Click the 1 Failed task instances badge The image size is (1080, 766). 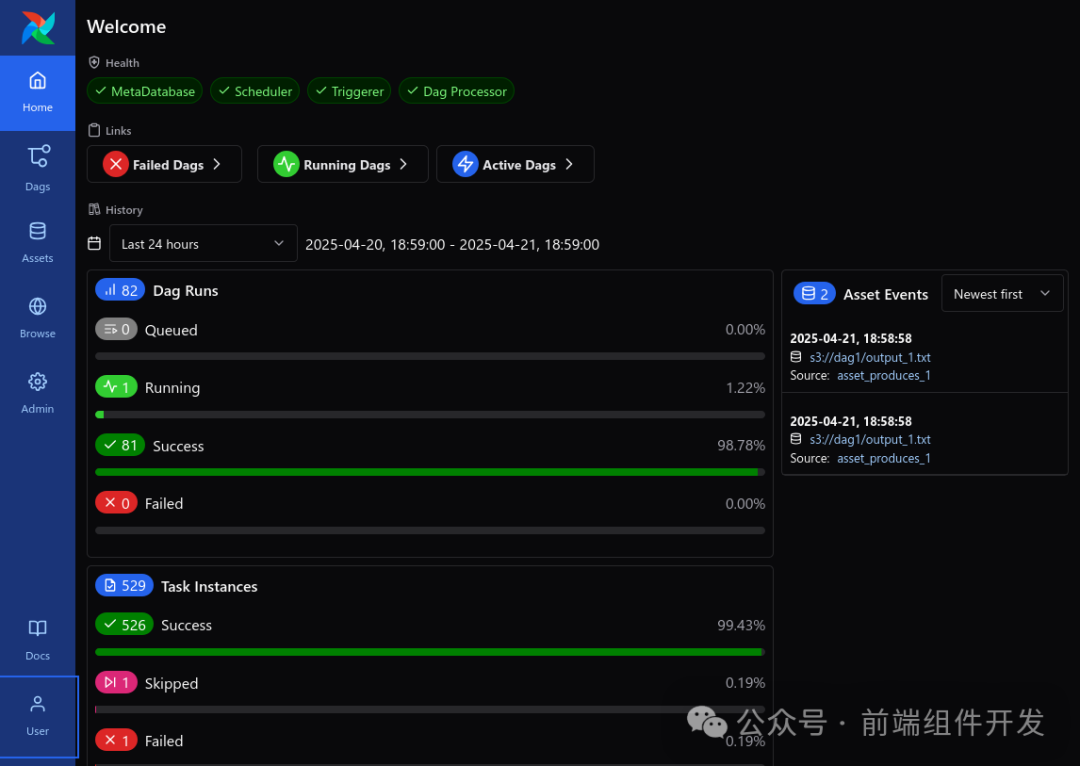click(116, 741)
